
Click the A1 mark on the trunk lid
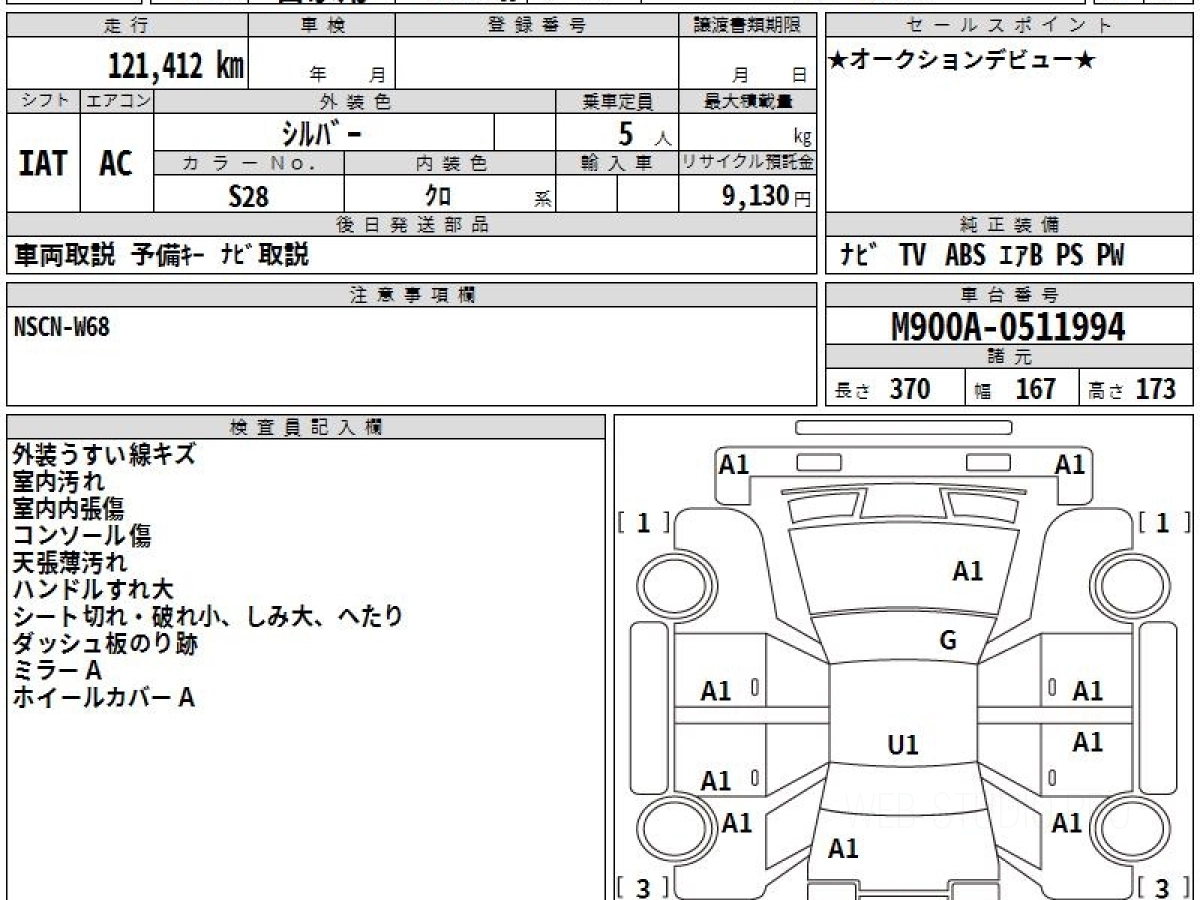pyautogui.click(x=843, y=849)
